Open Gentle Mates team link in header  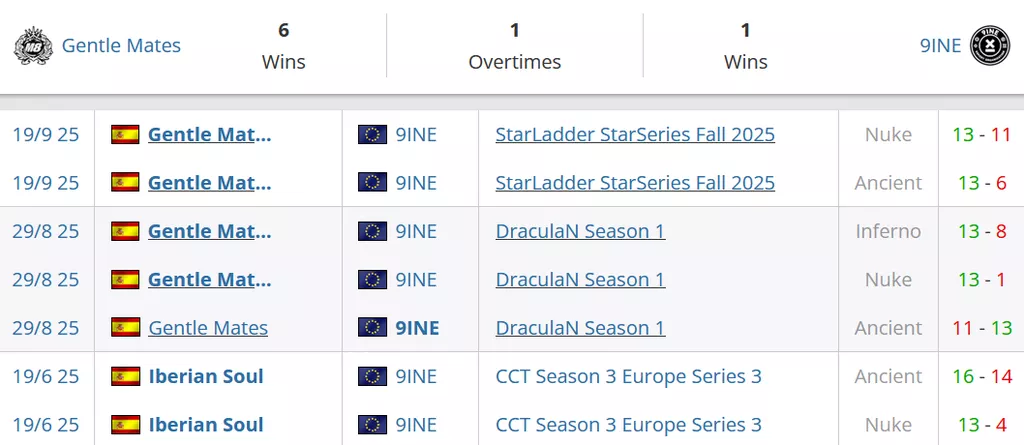coord(121,46)
